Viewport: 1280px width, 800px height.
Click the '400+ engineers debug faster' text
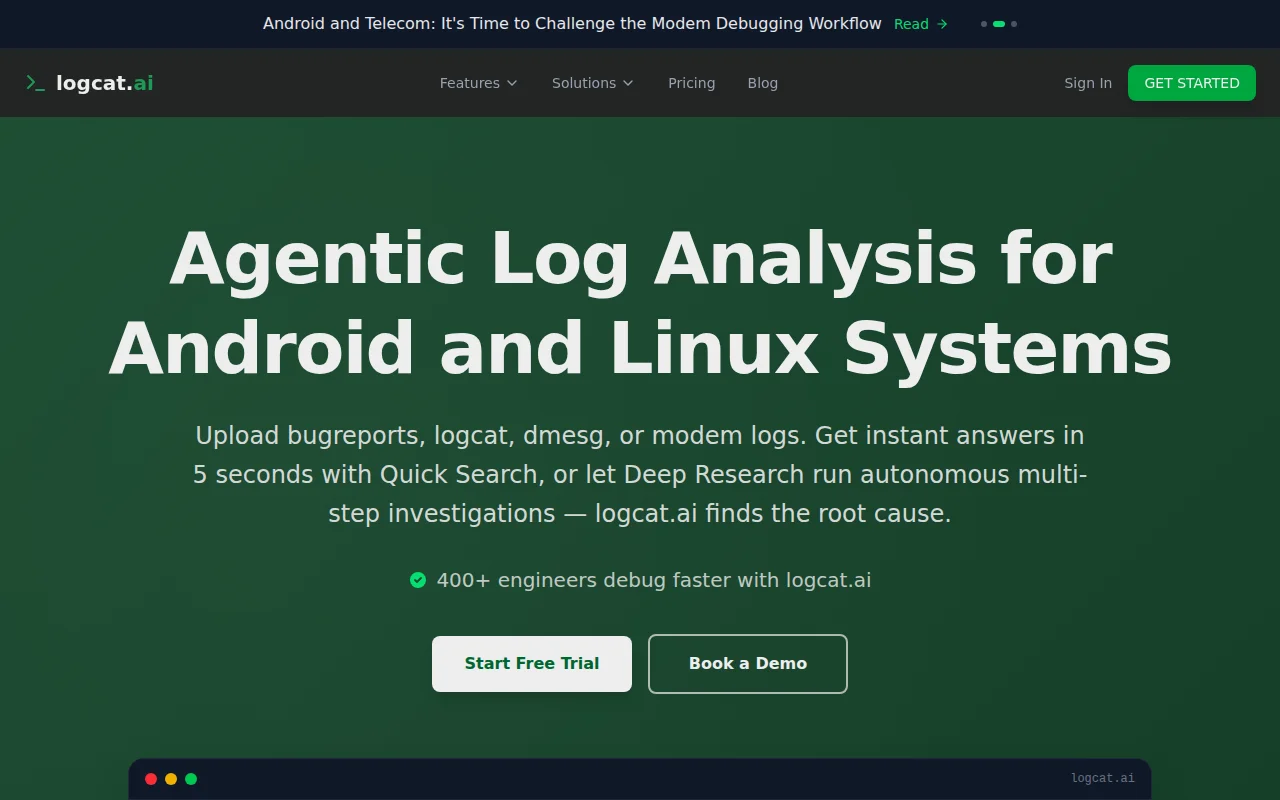[654, 580]
